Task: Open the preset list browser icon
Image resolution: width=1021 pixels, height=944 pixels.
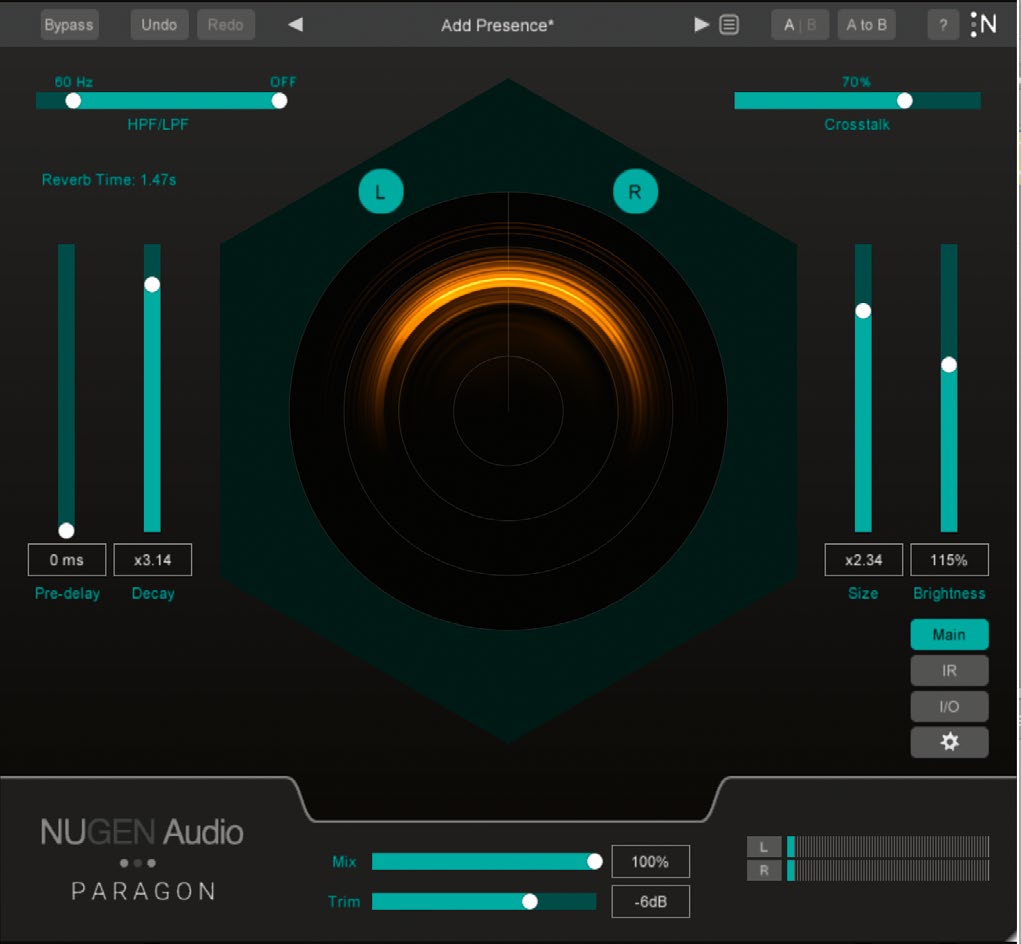Action: pyautogui.click(x=729, y=25)
